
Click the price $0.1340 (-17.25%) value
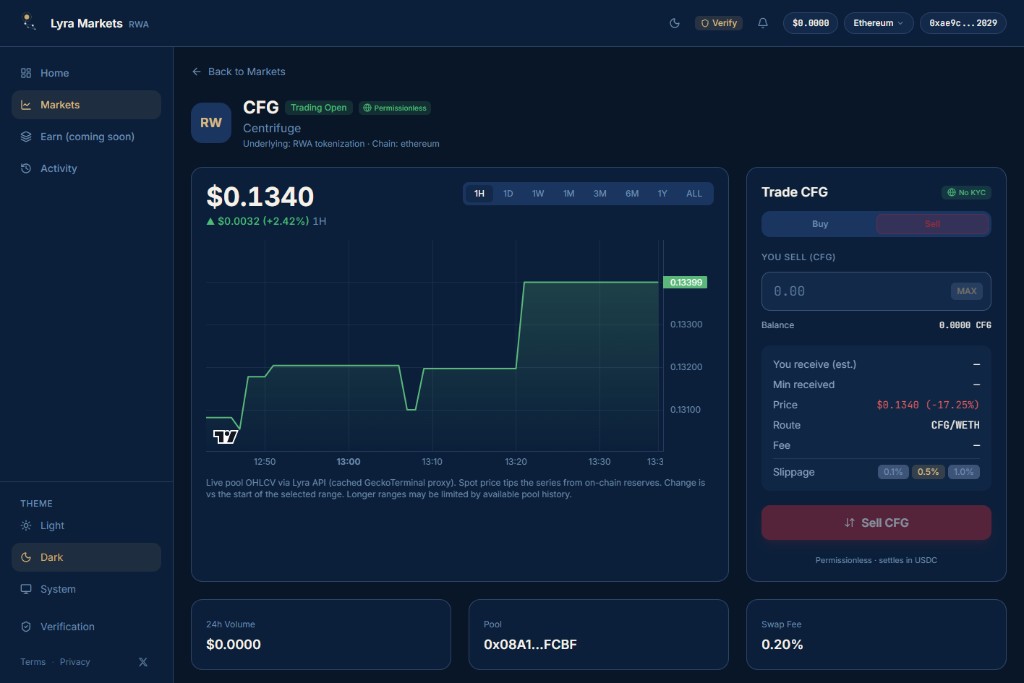pyautogui.click(x=927, y=405)
